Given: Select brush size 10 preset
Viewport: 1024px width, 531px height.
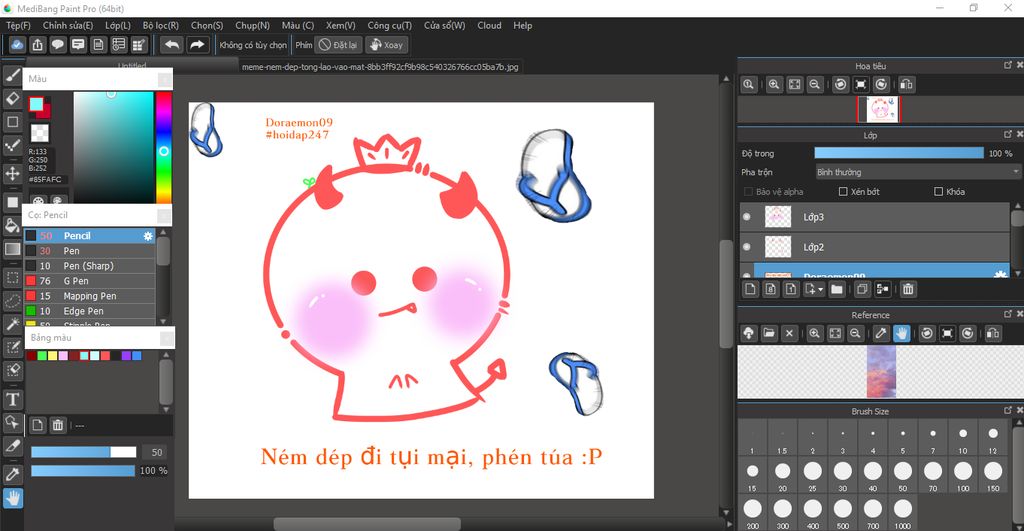Looking at the screenshot, I should pos(963,438).
